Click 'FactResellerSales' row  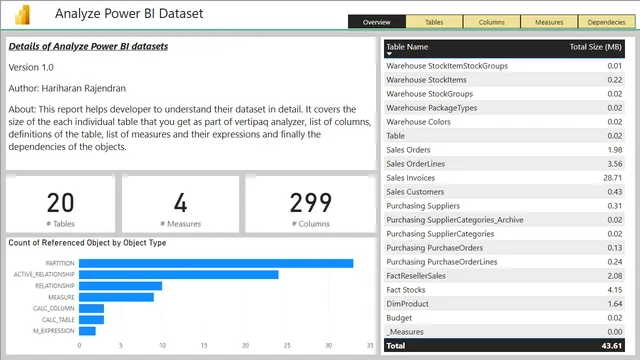tap(504, 276)
